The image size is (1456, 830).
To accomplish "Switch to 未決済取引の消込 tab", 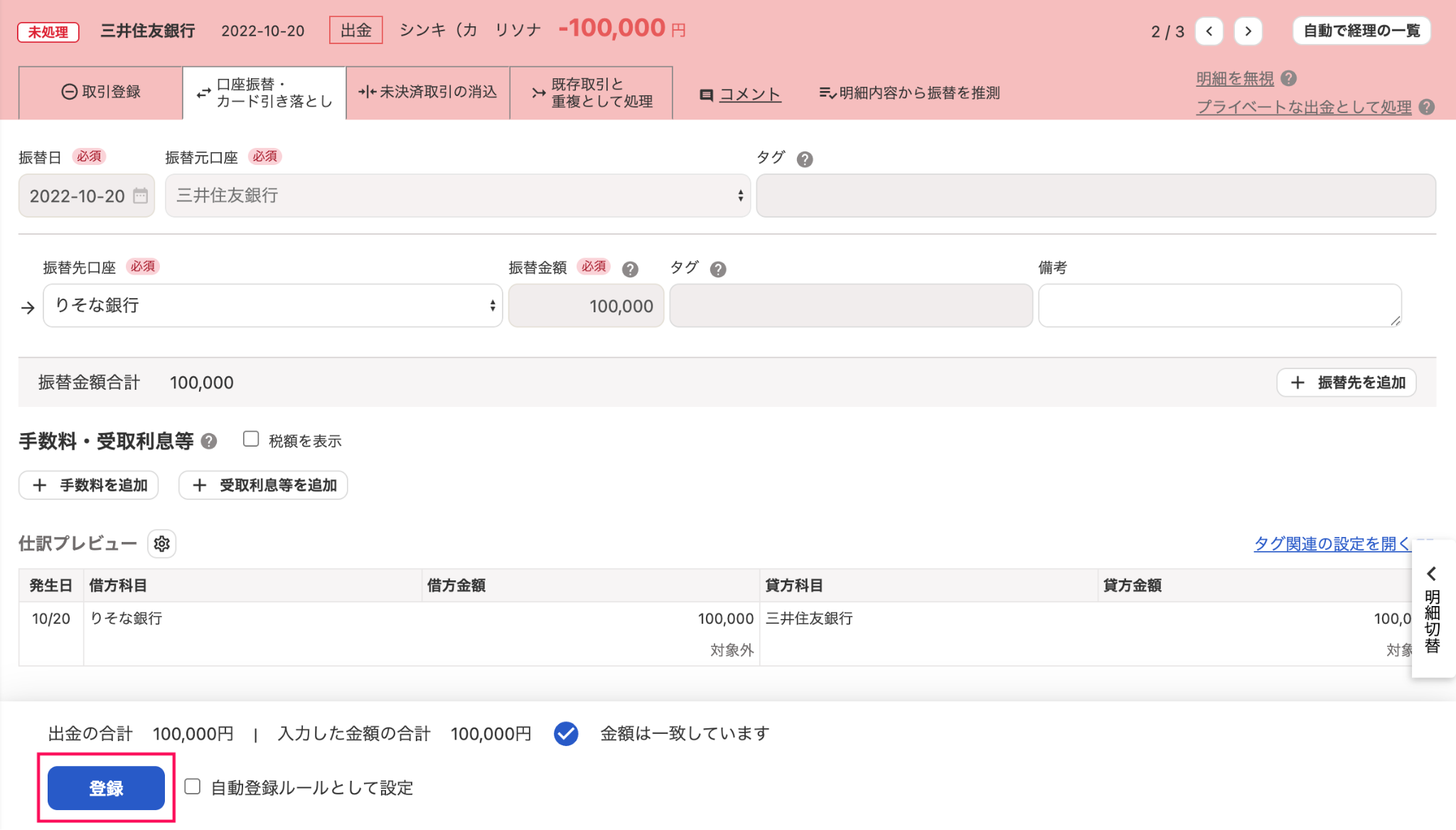I will click(428, 92).
